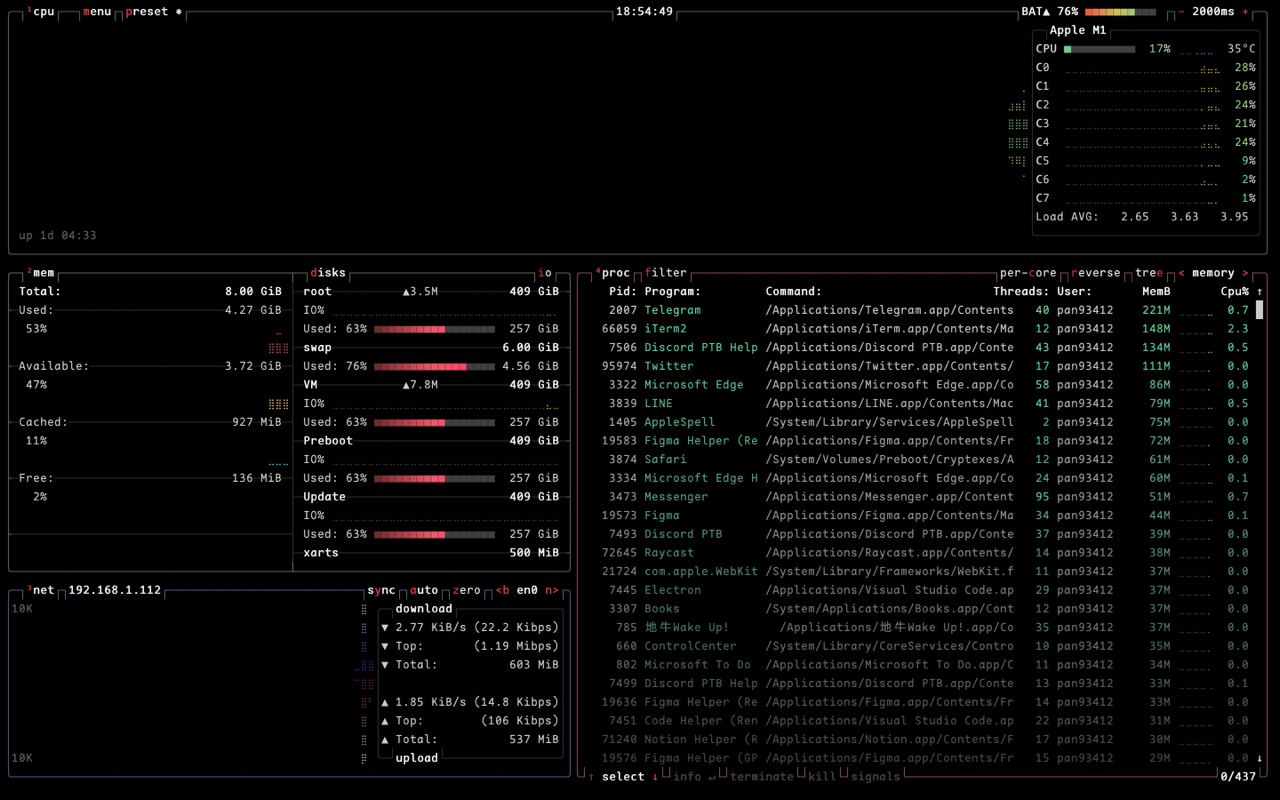The height and width of the screenshot is (800, 1280).
Task: Toggle sync in the net box
Action: tap(381, 590)
